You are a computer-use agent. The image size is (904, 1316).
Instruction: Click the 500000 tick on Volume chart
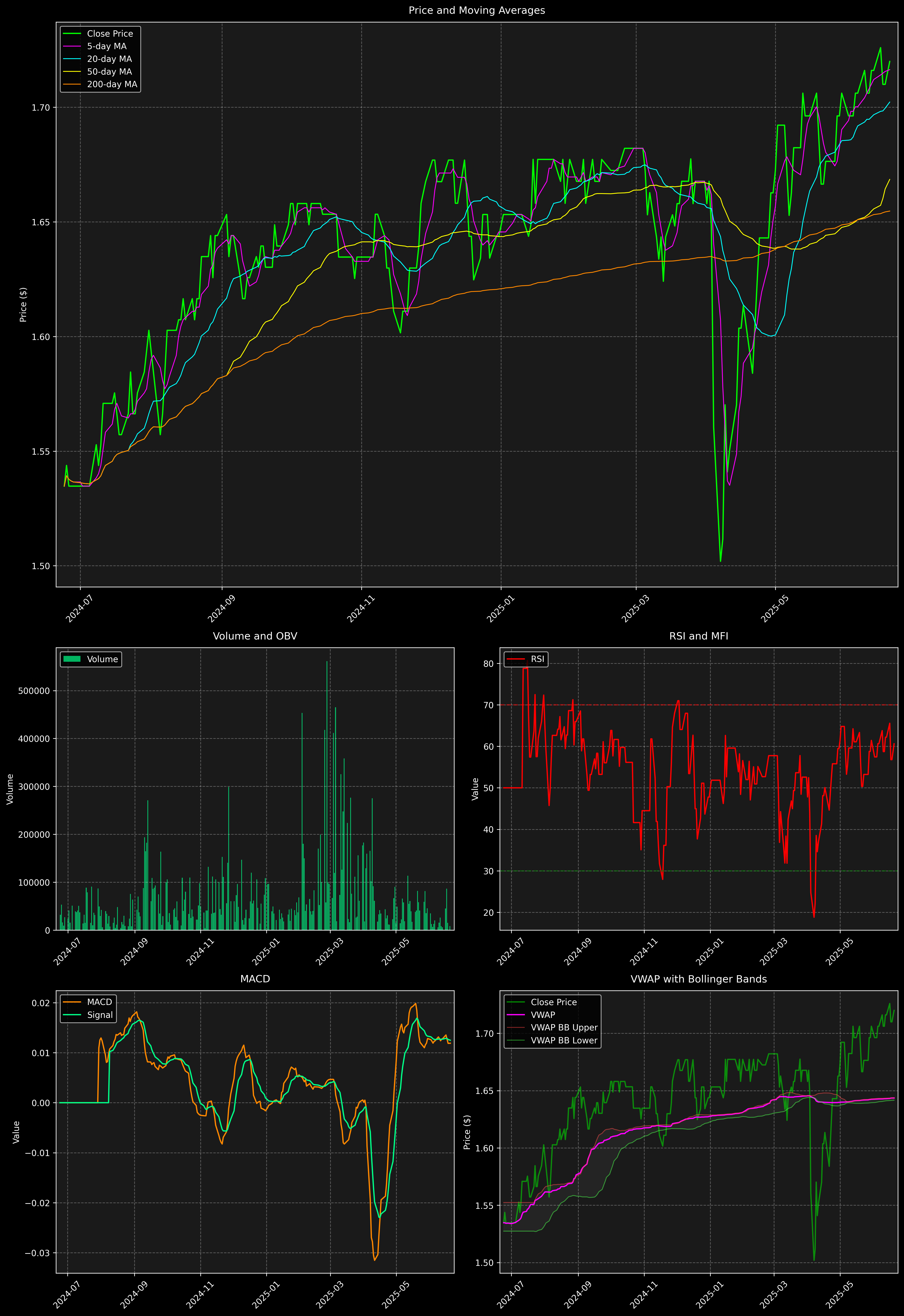pos(34,691)
